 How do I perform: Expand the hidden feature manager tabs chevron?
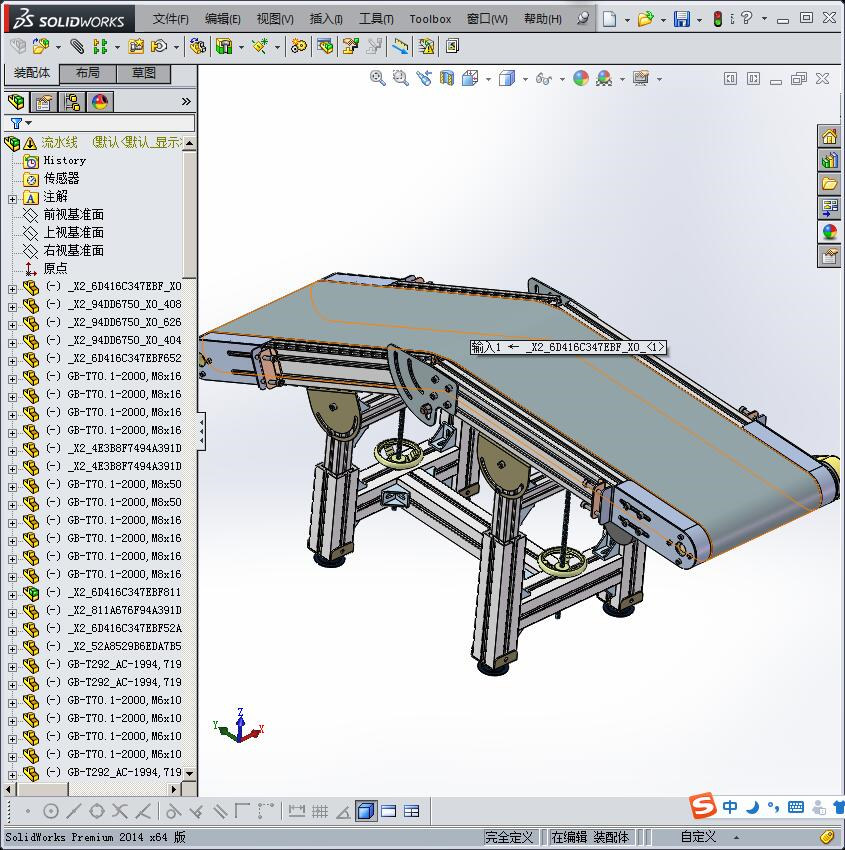(x=186, y=102)
